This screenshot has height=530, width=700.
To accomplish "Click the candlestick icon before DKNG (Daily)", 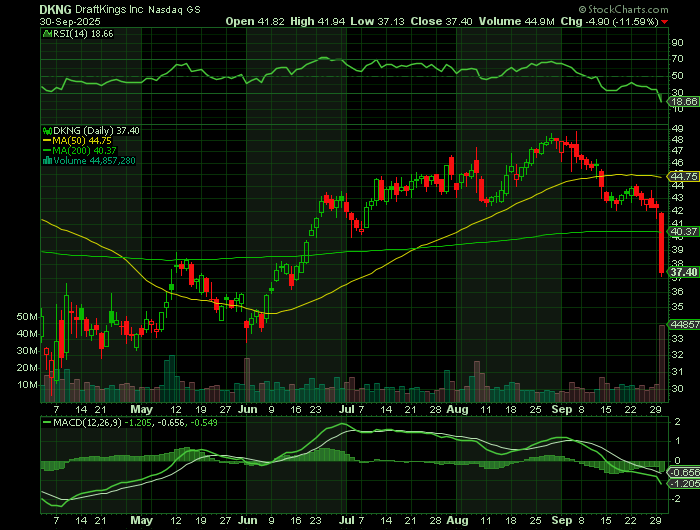I will tap(47, 131).
